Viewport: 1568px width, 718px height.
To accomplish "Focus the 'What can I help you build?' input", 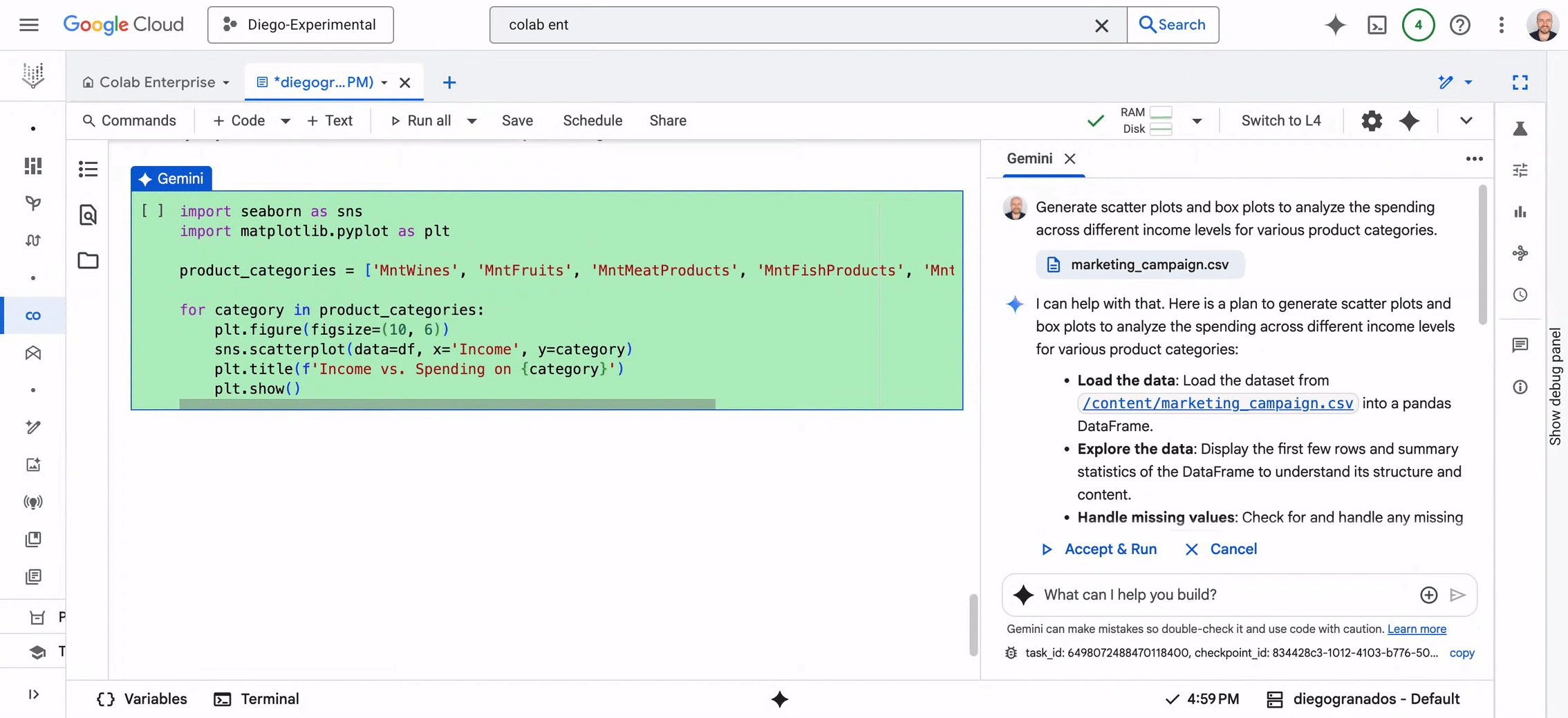I will pyautogui.click(x=1227, y=595).
